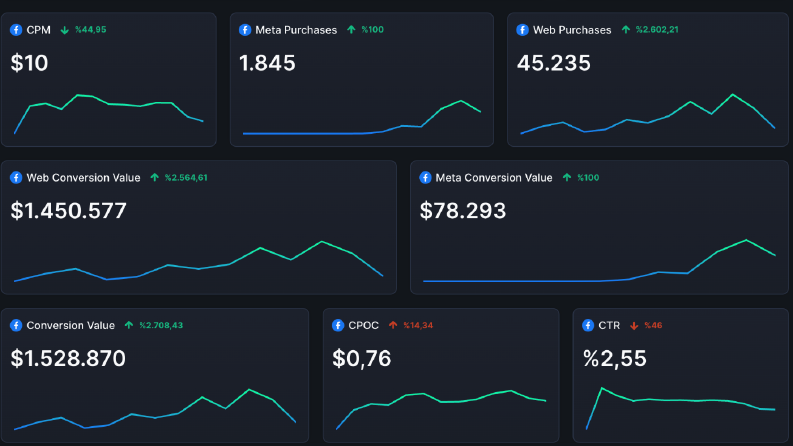Click the CTR sparkline chart

point(681,409)
